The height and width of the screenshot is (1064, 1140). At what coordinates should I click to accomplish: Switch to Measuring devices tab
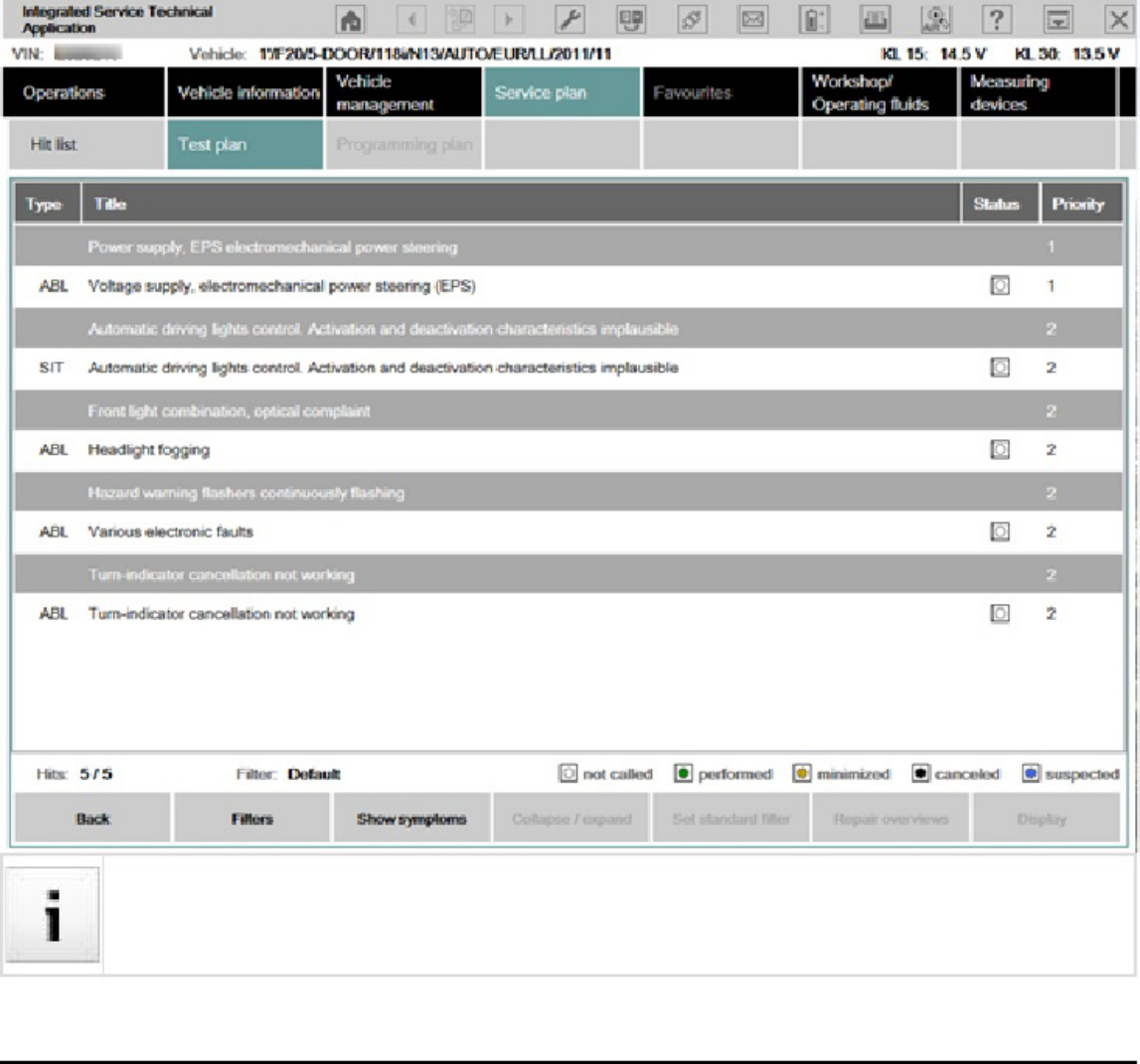[x=1038, y=92]
